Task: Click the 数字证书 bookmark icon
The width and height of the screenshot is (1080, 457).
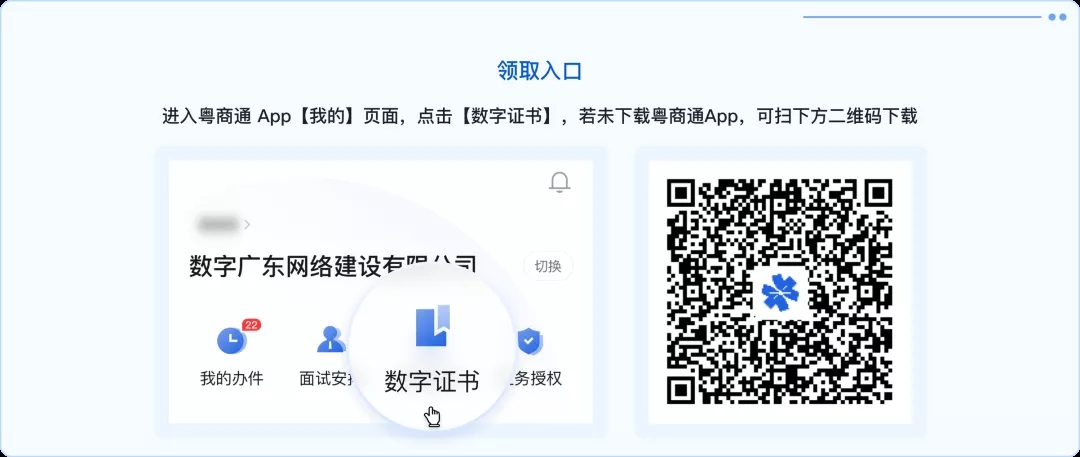Action: tap(432, 325)
